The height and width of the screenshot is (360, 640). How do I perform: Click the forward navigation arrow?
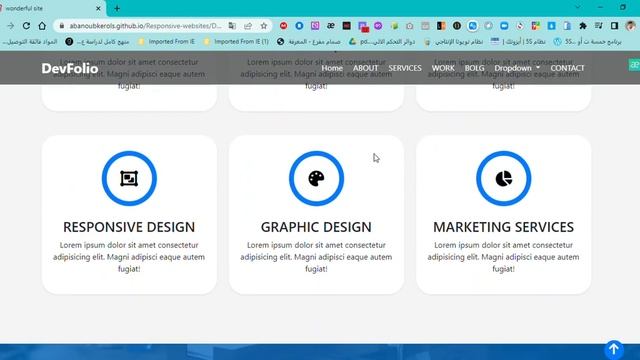(x=11, y=26)
